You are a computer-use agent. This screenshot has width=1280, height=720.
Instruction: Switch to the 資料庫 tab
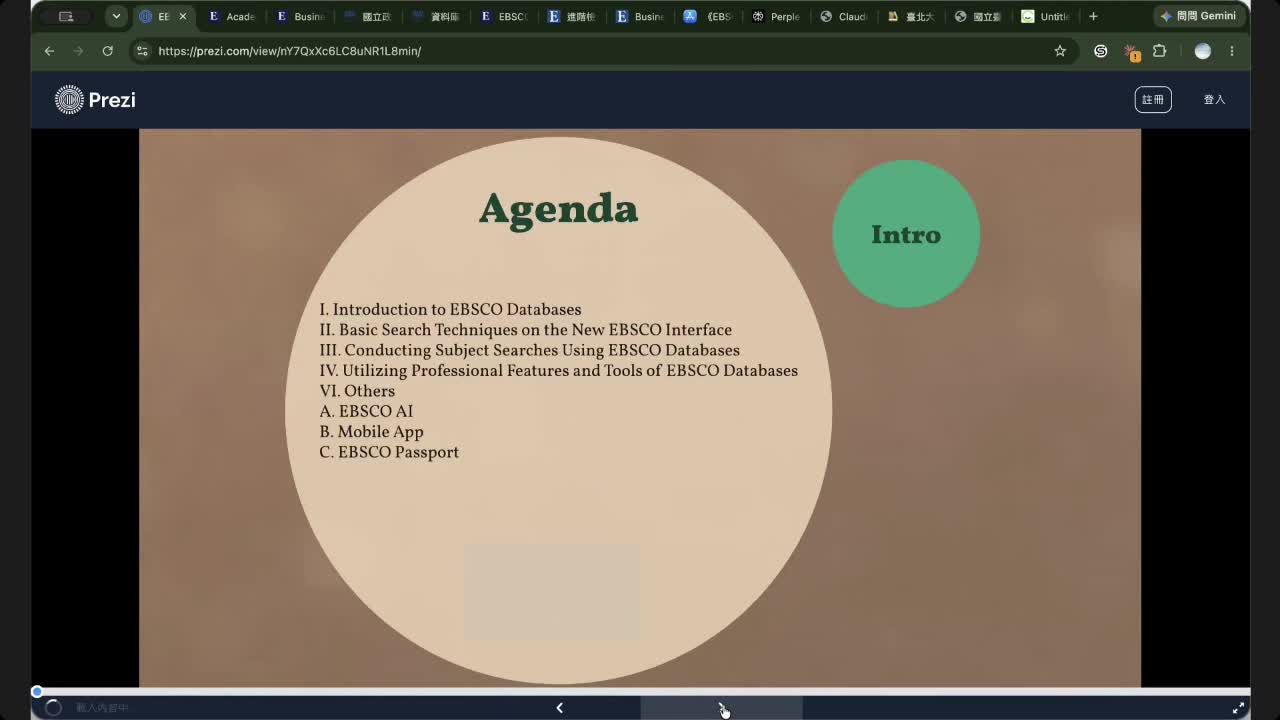[x=435, y=16]
